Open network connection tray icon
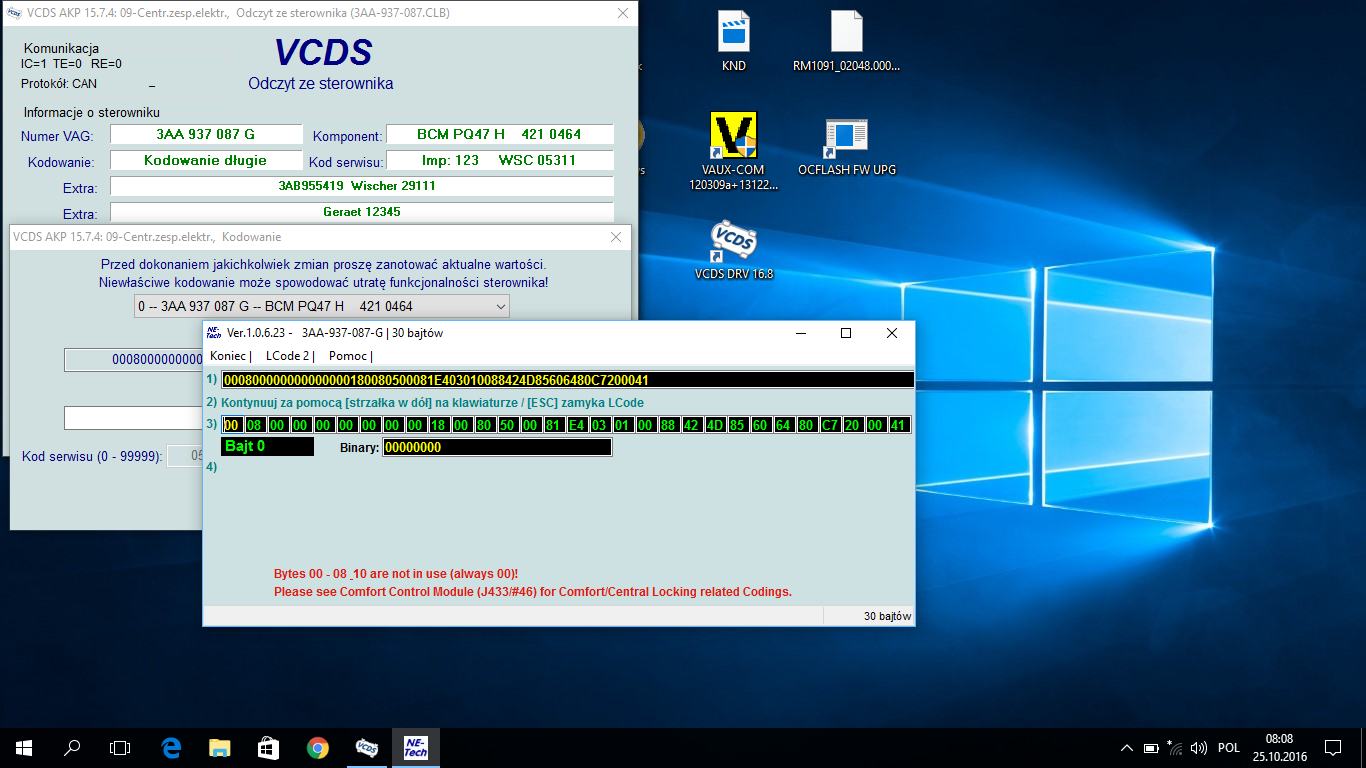The image size is (1366, 768). coord(1175,747)
